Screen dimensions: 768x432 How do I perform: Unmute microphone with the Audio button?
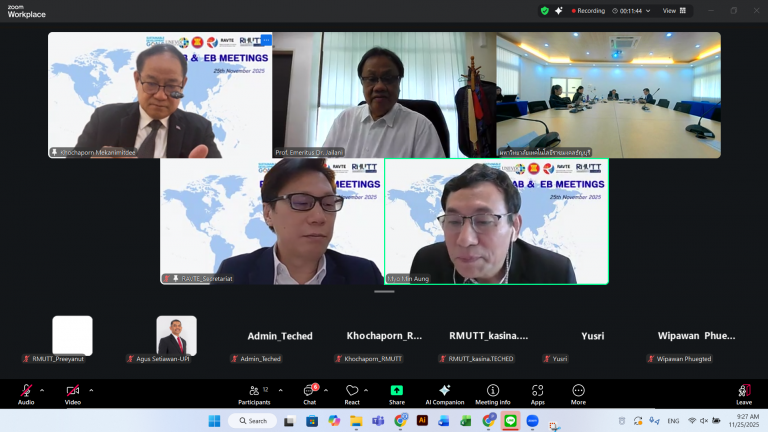point(26,392)
